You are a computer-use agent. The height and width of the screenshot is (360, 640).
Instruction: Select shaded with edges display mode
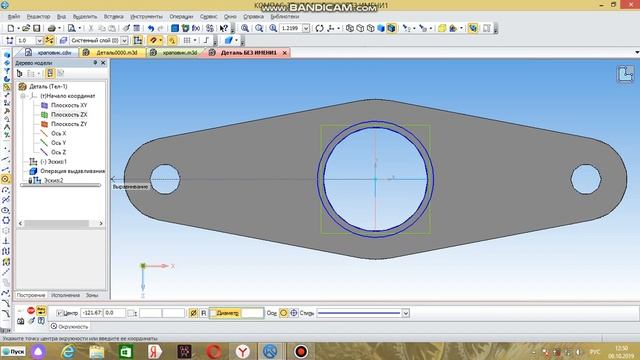391,28
